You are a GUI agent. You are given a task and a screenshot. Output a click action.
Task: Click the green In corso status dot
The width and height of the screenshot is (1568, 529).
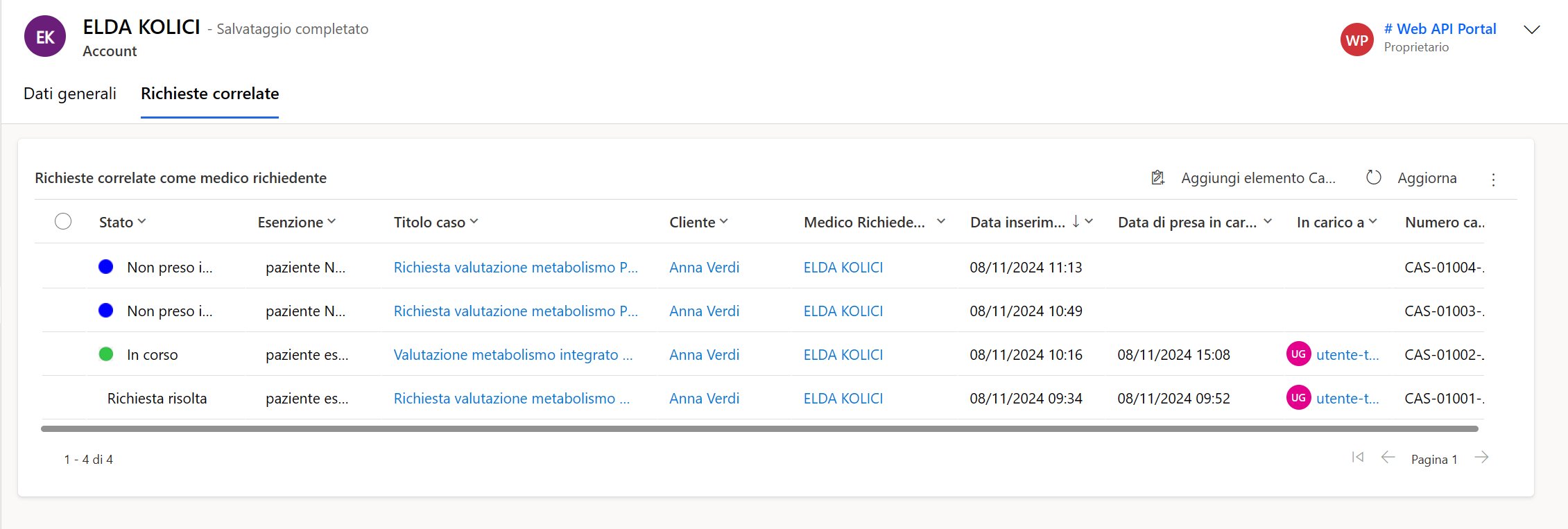point(106,354)
